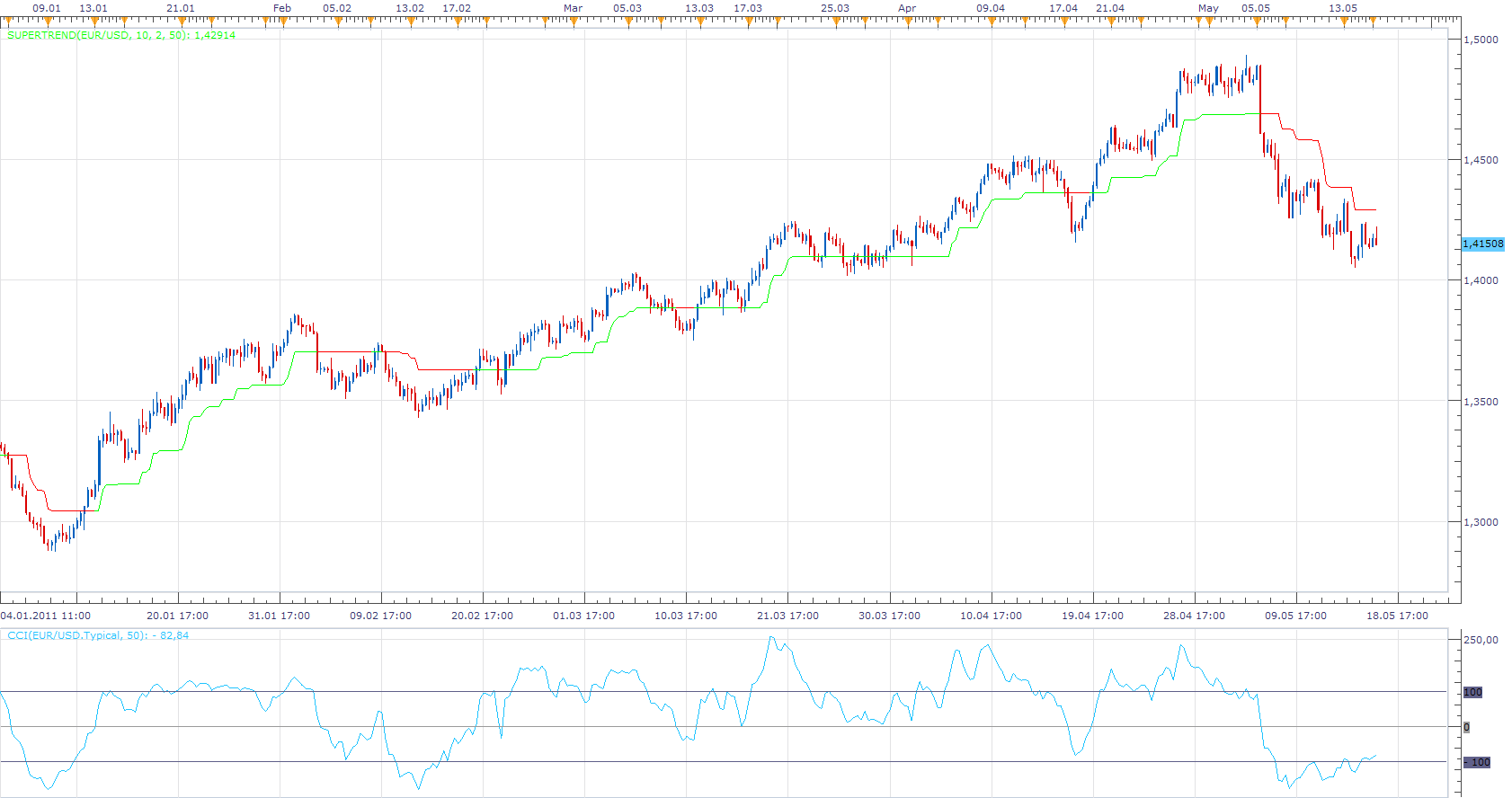The width and height of the screenshot is (1512, 798).
Task: Select the bottom time label 30.03 17:00
Action: (x=890, y=616)
